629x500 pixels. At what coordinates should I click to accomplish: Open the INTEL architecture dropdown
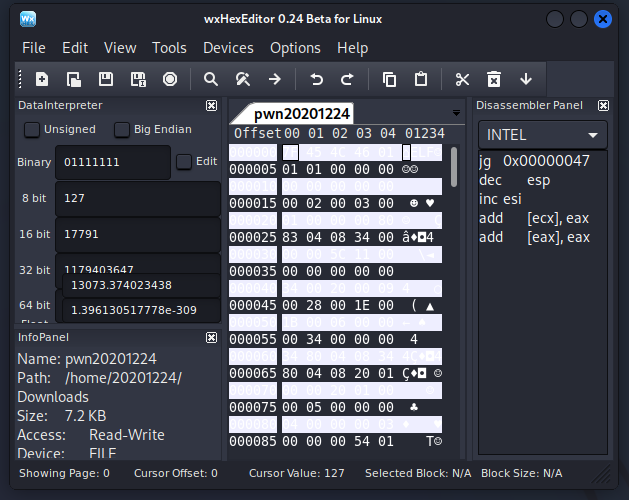click(x=543, y=135)
